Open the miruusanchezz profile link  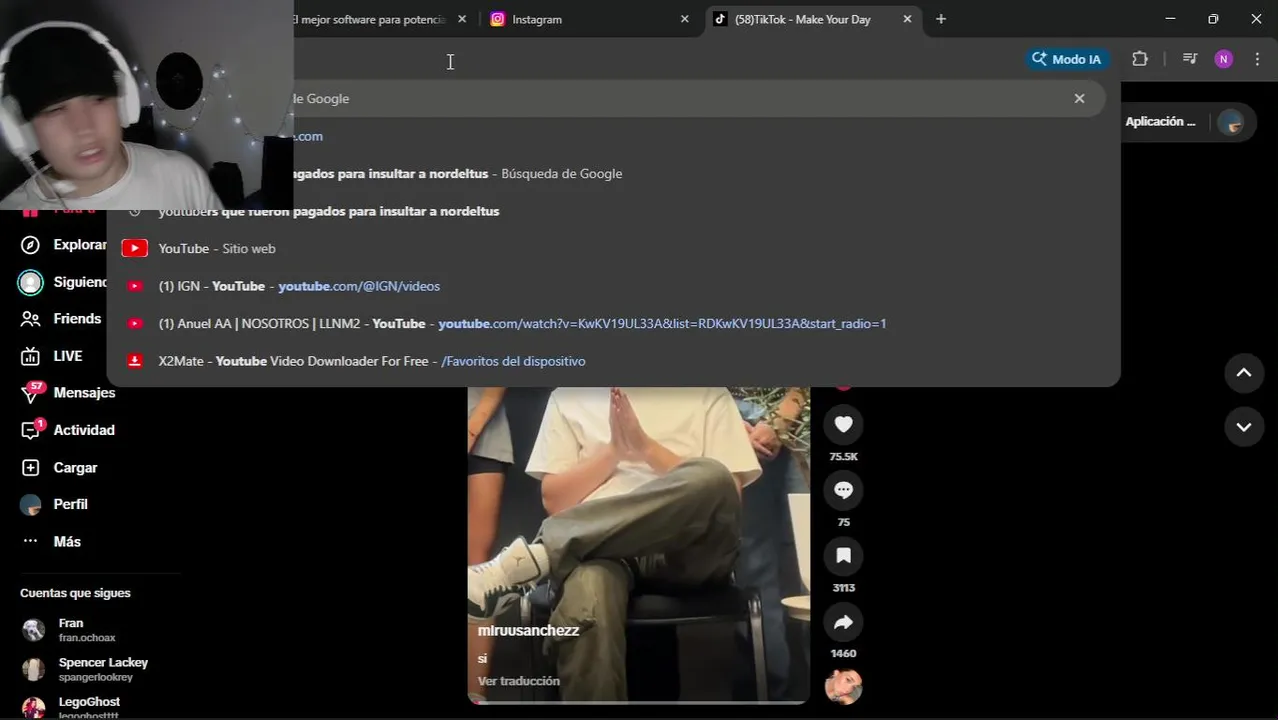point(528,631)
